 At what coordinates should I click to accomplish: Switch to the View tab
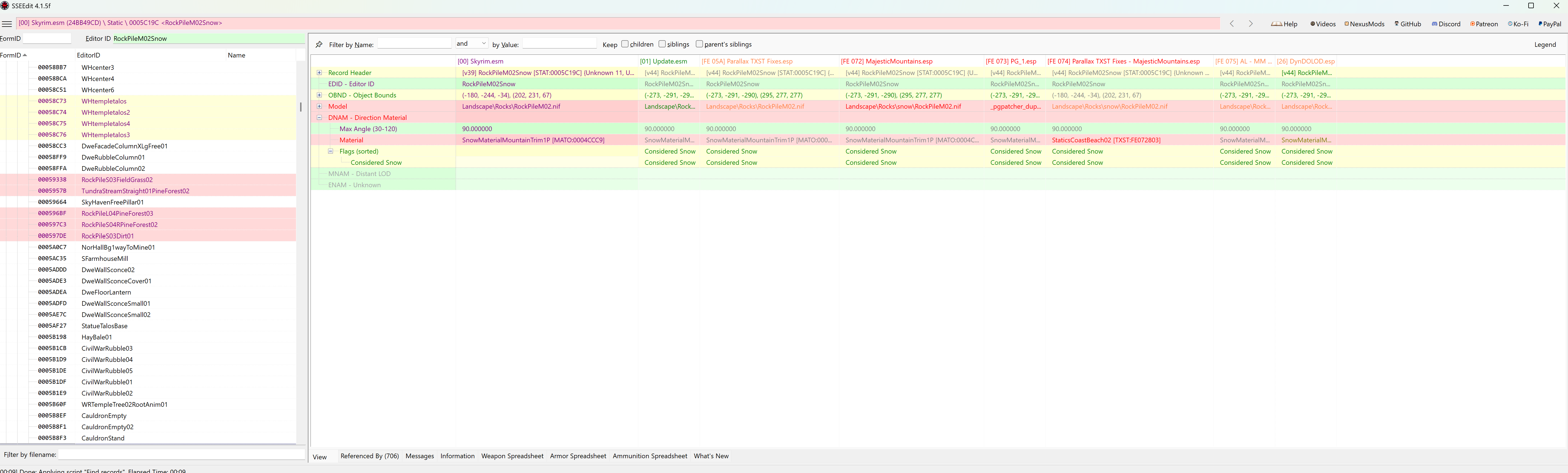coord(320,457)
